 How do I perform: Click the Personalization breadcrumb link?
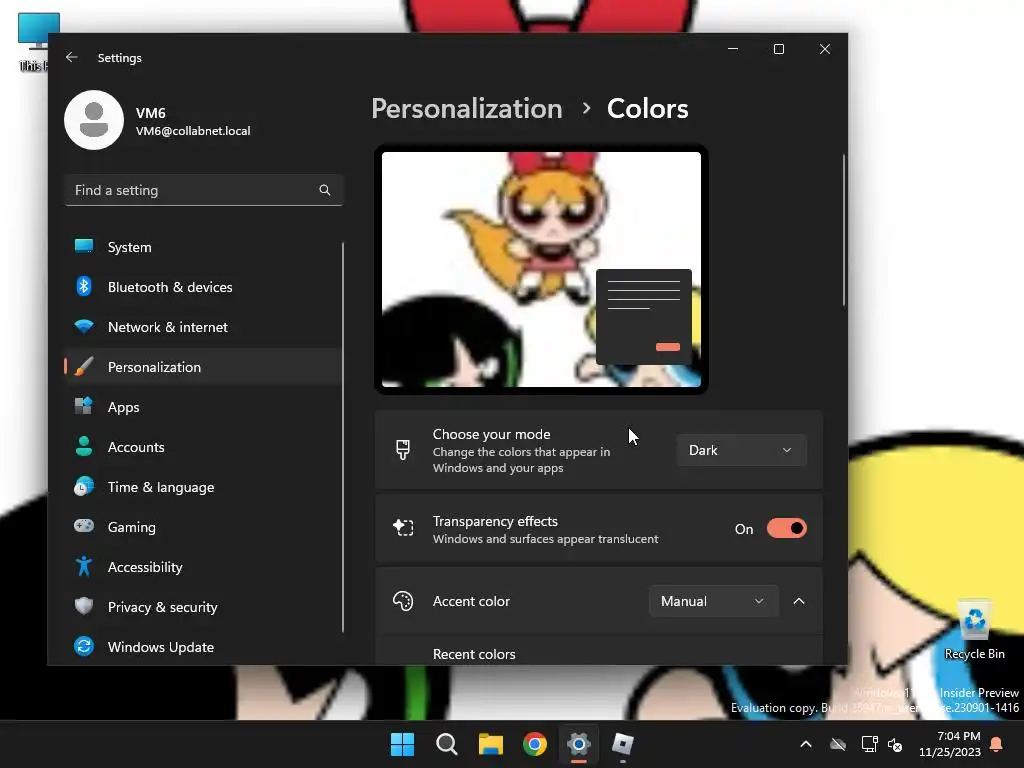tap(466, 108)
